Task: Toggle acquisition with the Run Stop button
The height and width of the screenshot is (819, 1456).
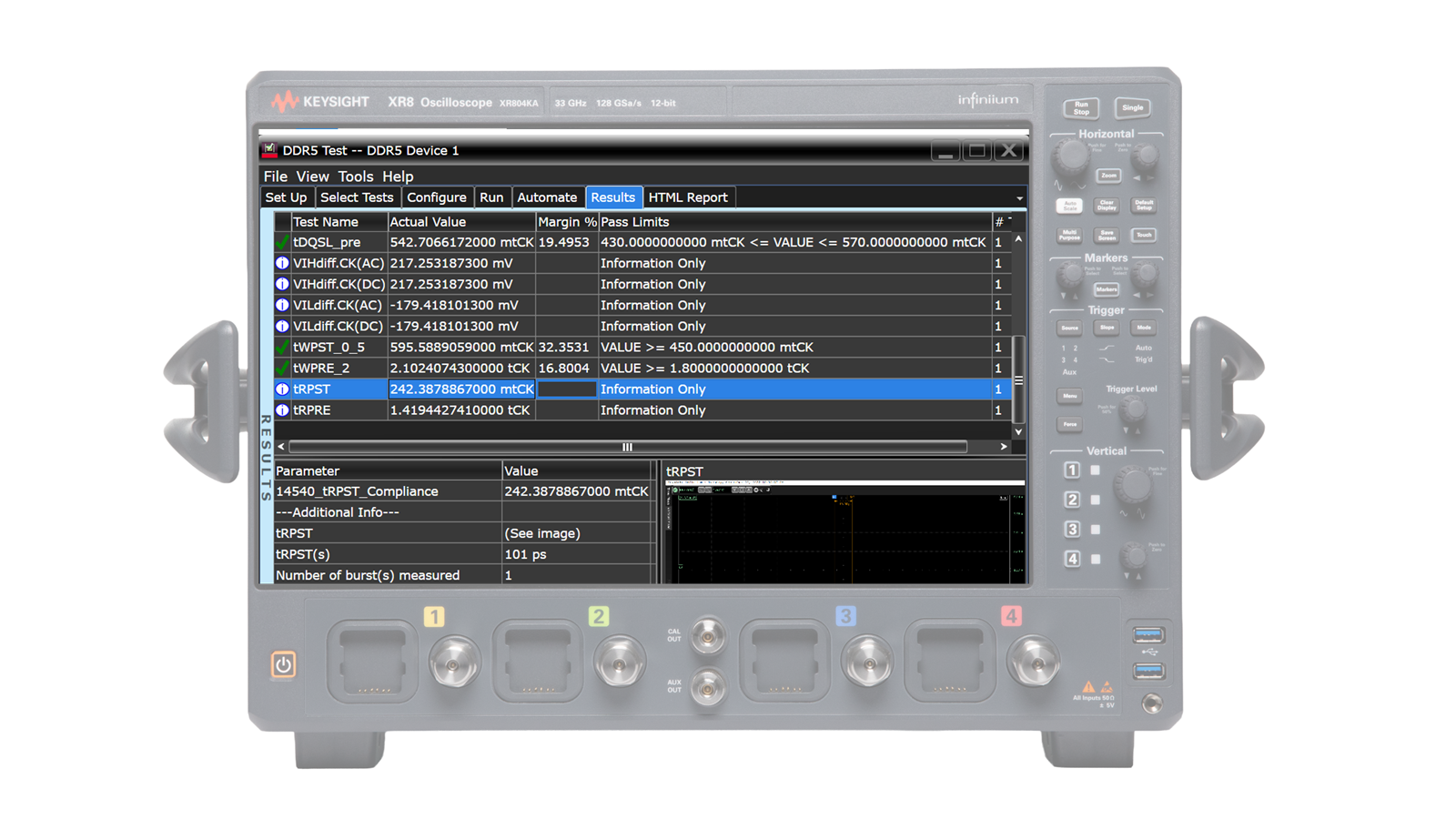Action: click(1079, 107)
